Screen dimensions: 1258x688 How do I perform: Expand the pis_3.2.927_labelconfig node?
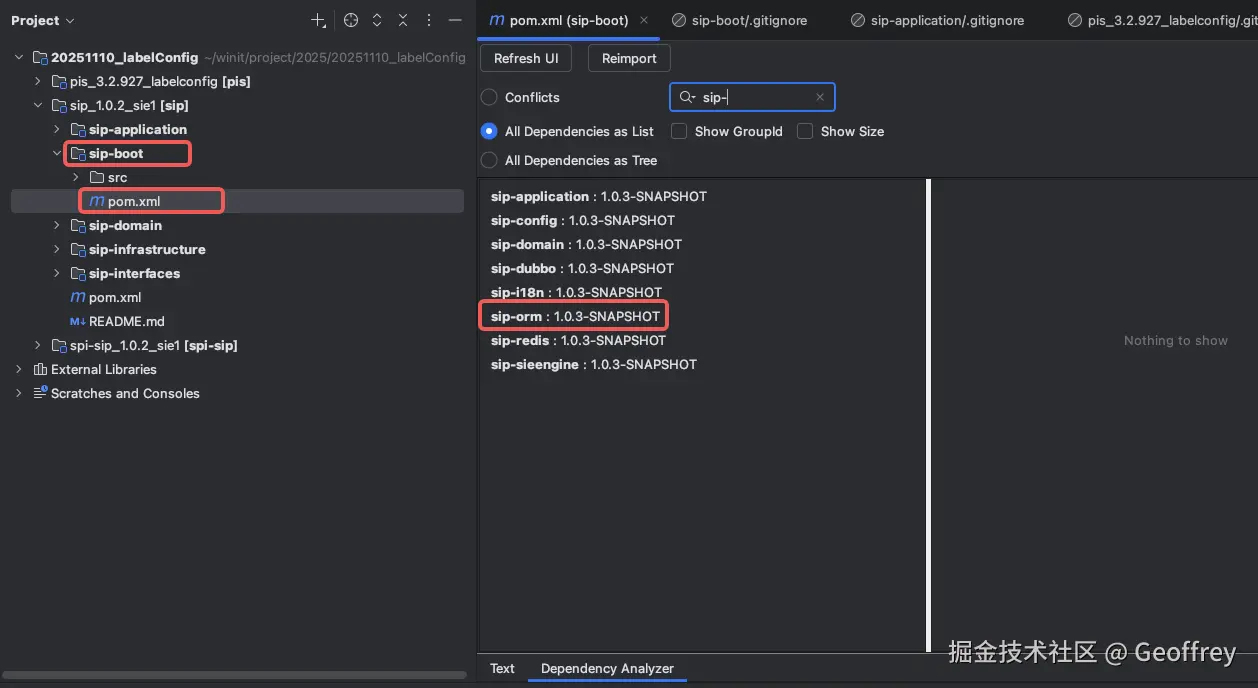pos(38,81)
